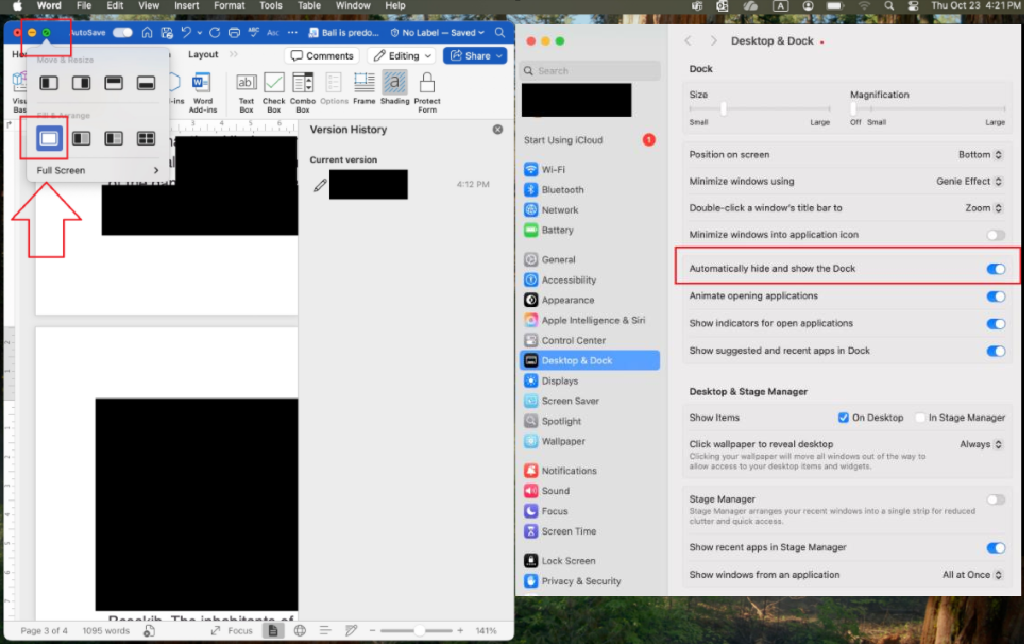Click the Protect Form lock icon
The image size is (1024, 644).
pos(427,92)
